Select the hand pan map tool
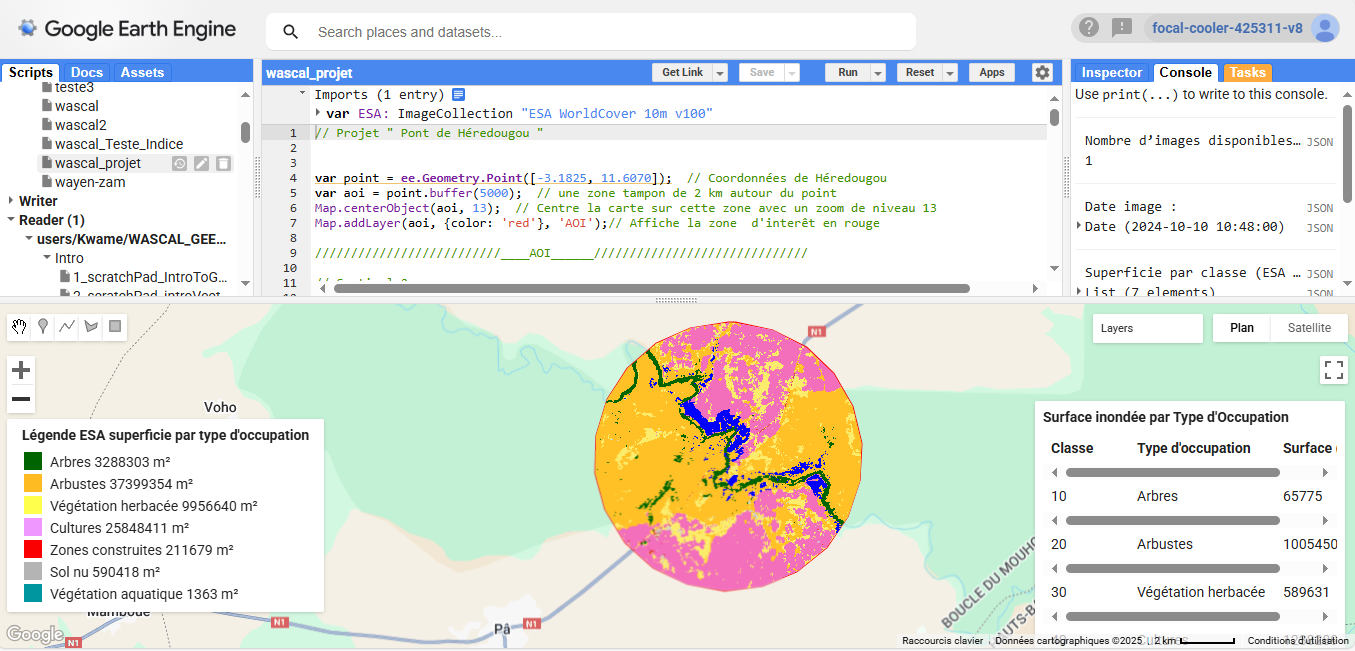 coord(20,326)
